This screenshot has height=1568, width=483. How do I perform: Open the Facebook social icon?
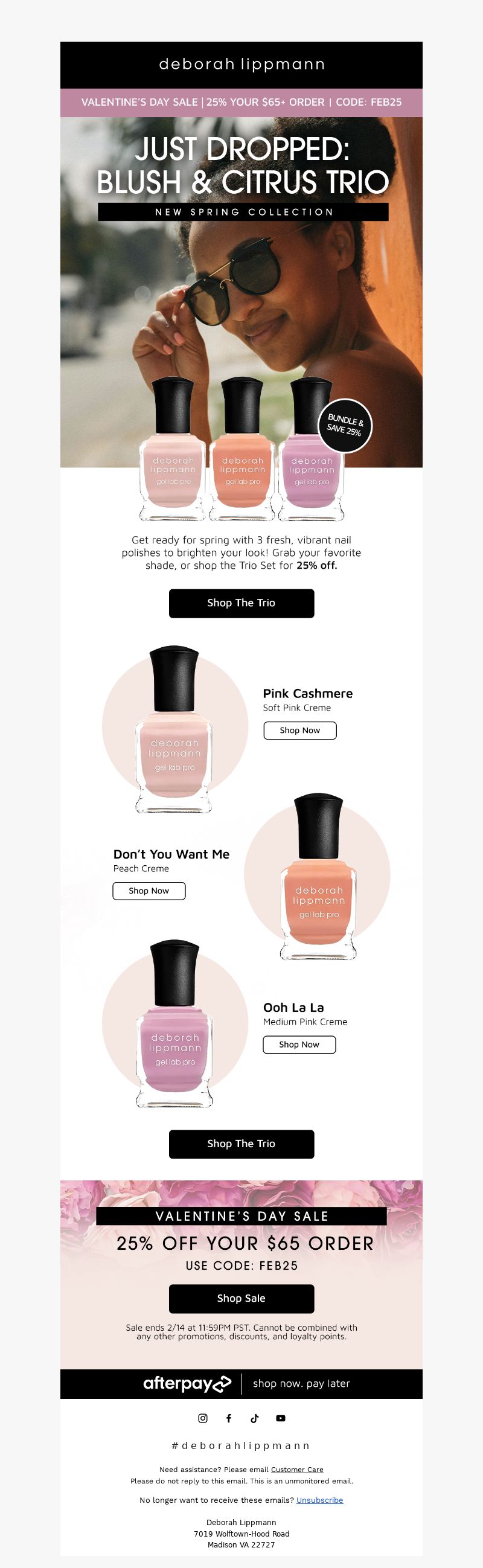click(x=229, y=1418)
